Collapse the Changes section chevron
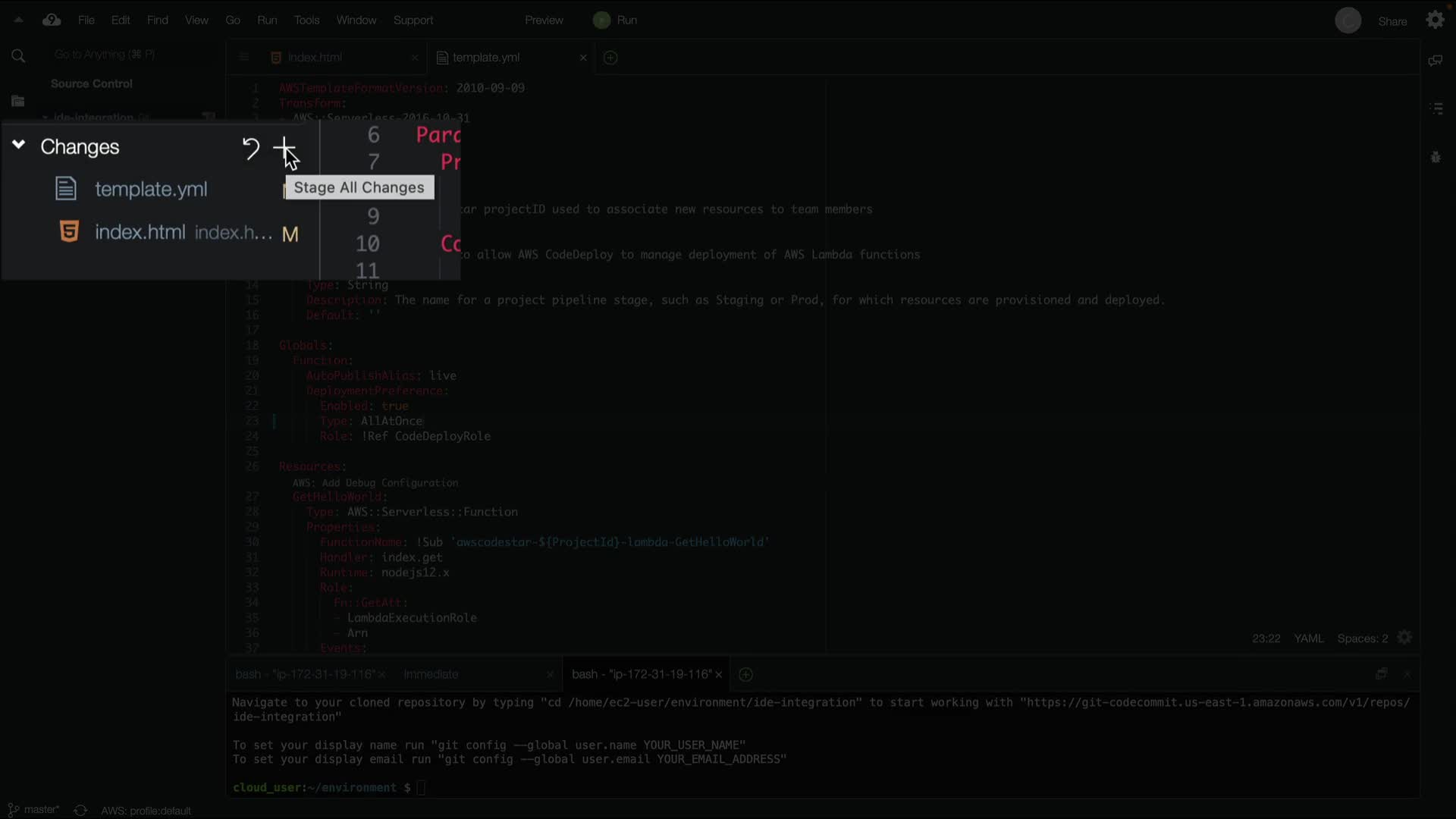 19,145
